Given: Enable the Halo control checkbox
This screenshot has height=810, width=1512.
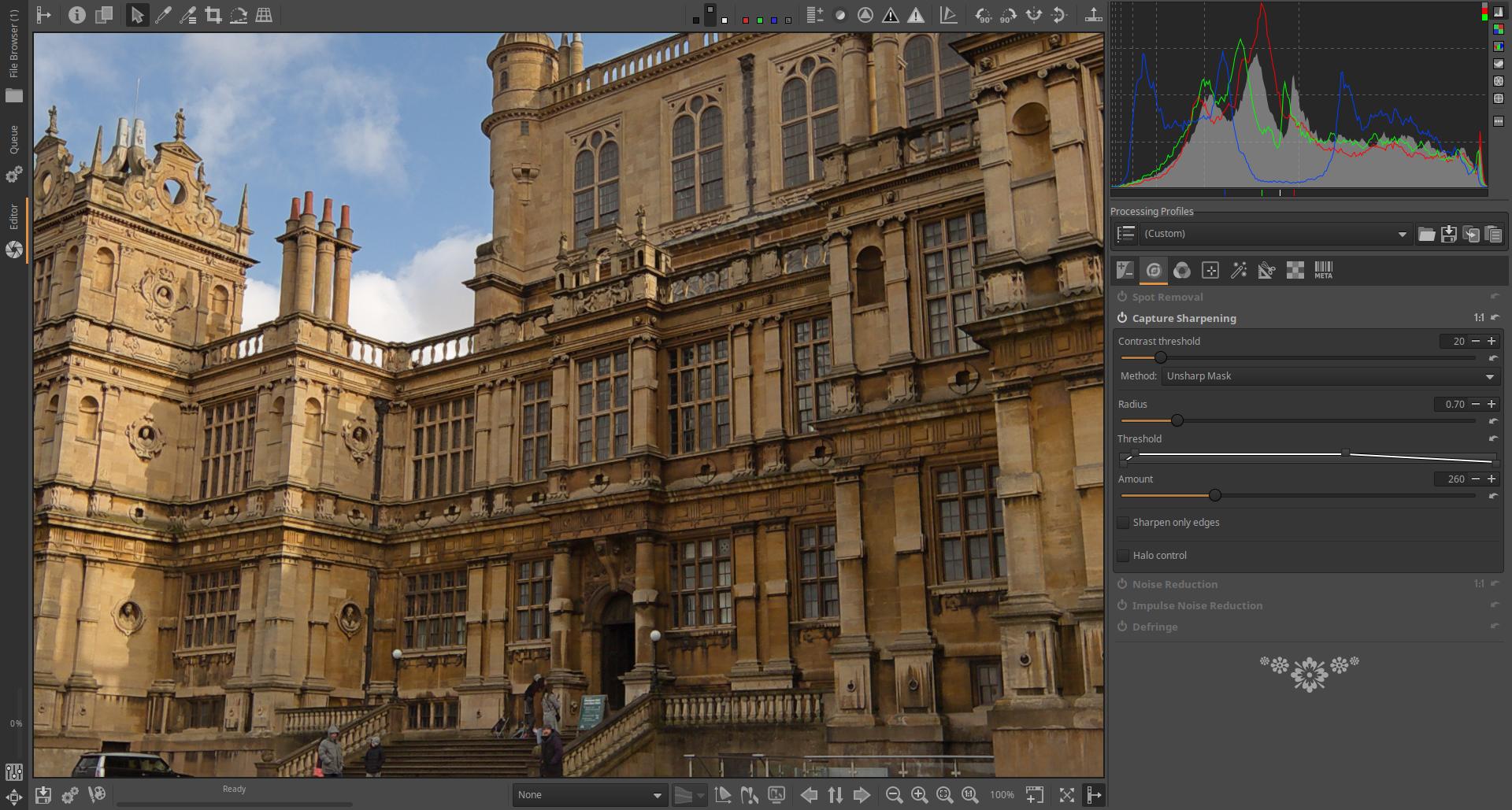Looking at the screenshot, I should (x=1124, y=556).
